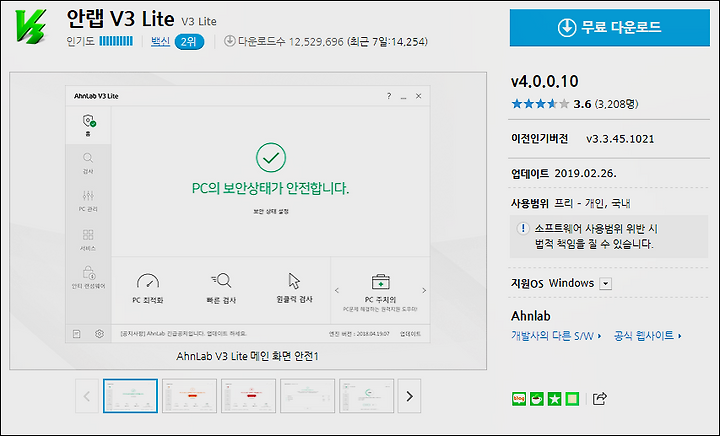Click the 3.6 (3,208명) rating text
This screenshot has height=436, width=720.
coord(606,104)
